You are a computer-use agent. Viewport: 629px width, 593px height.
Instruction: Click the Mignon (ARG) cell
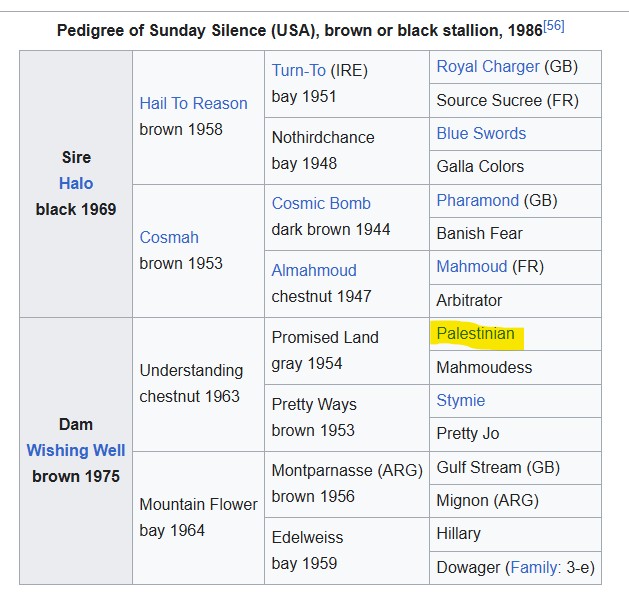(x=515, y=501)
